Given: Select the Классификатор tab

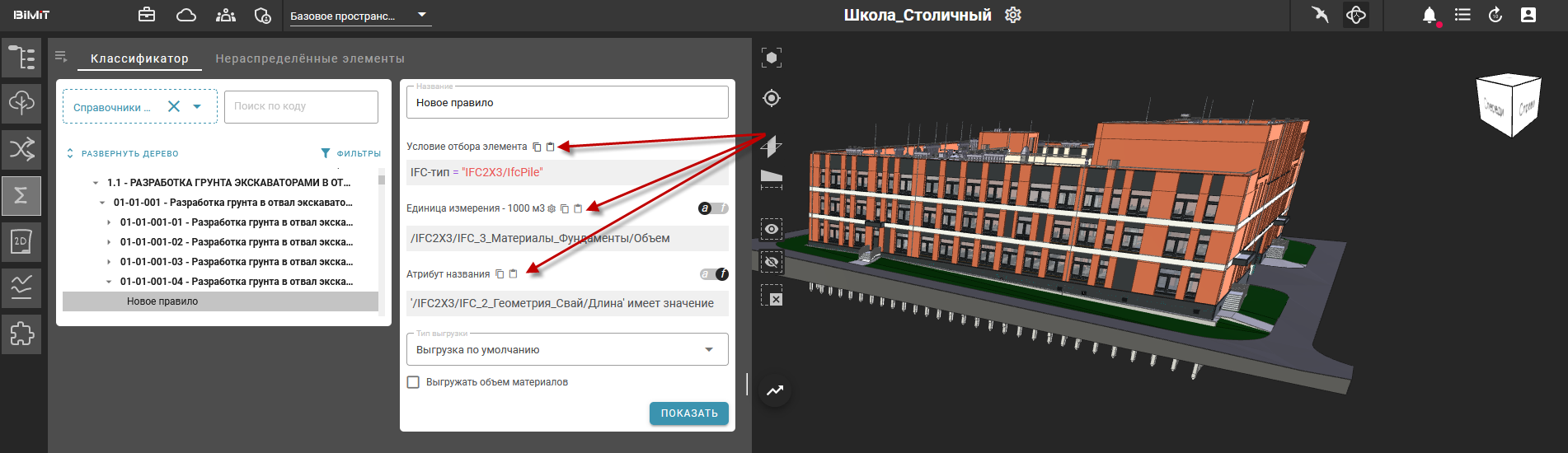Looking at the screenshot, I should coord(139,58).
